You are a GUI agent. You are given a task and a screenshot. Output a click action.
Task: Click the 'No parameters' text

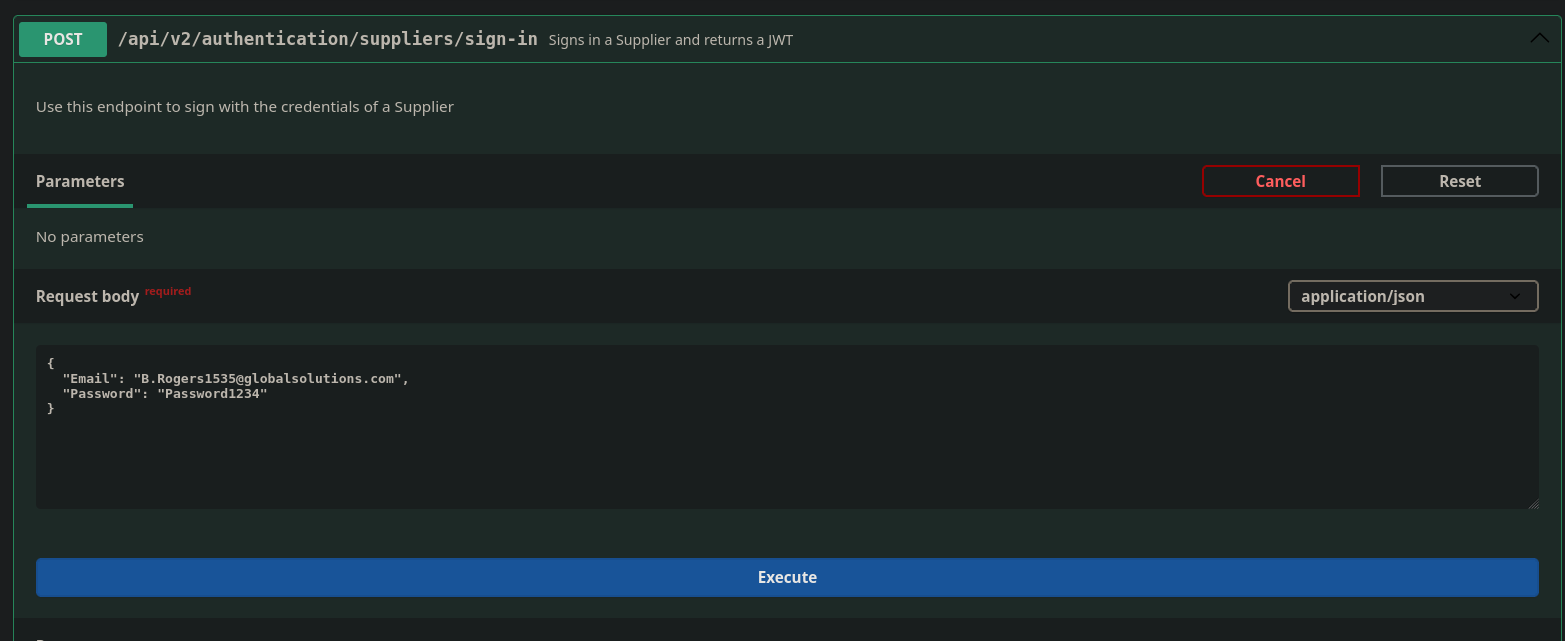(90, 237)
